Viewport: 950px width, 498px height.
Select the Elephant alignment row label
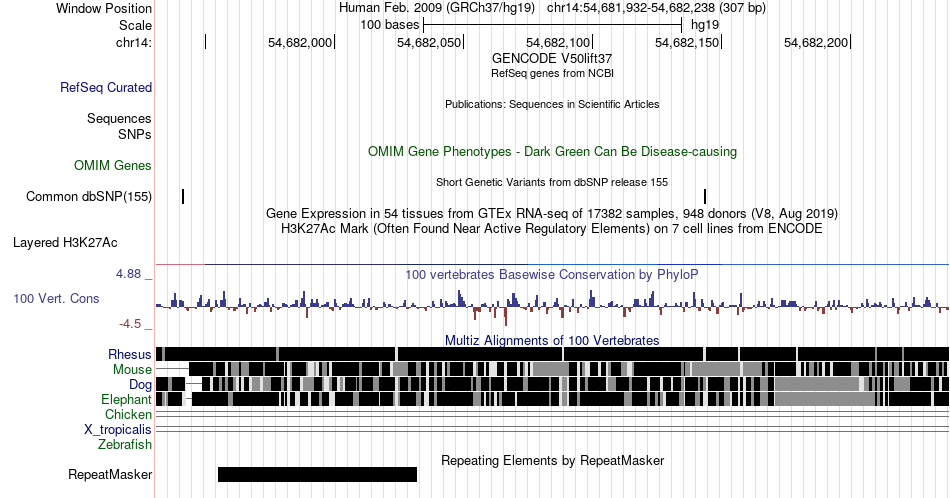click(126, 399)
